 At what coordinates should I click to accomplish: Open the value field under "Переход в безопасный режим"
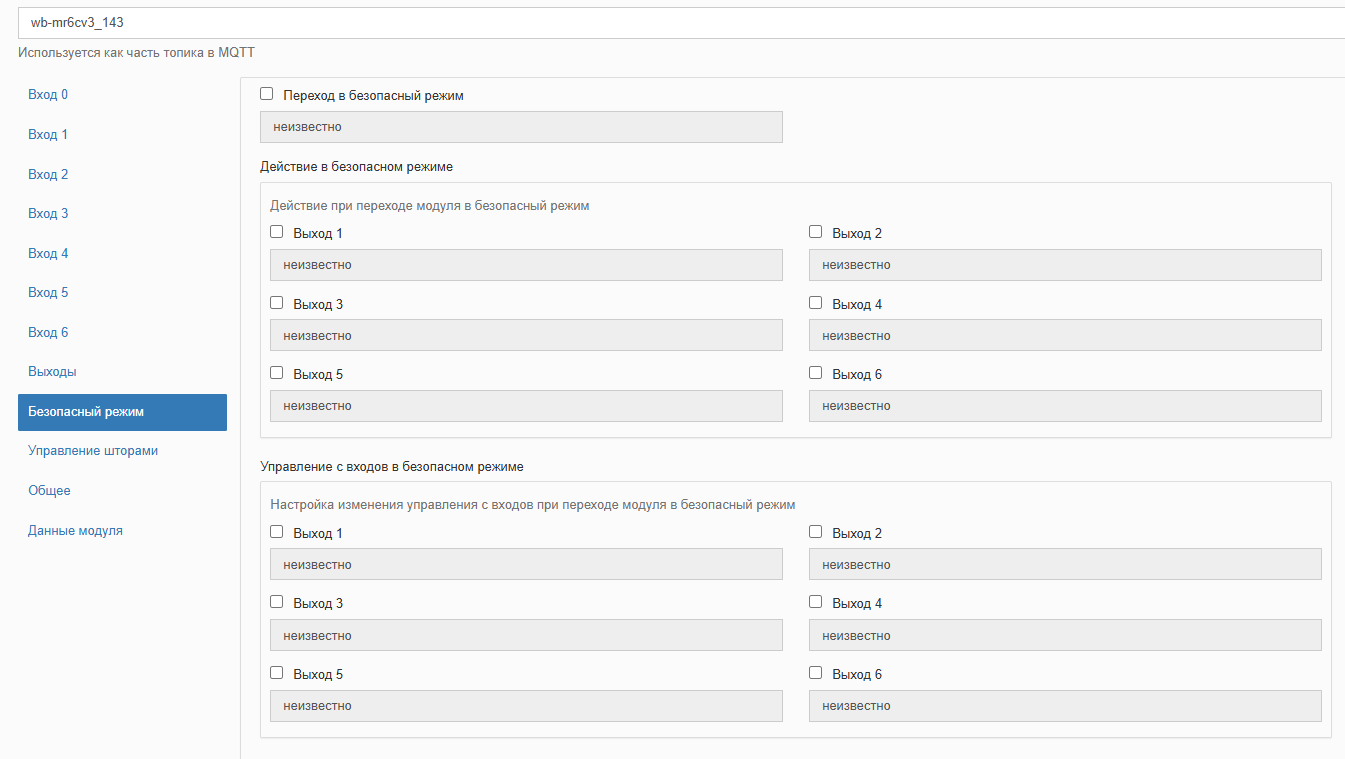(521, 127)
